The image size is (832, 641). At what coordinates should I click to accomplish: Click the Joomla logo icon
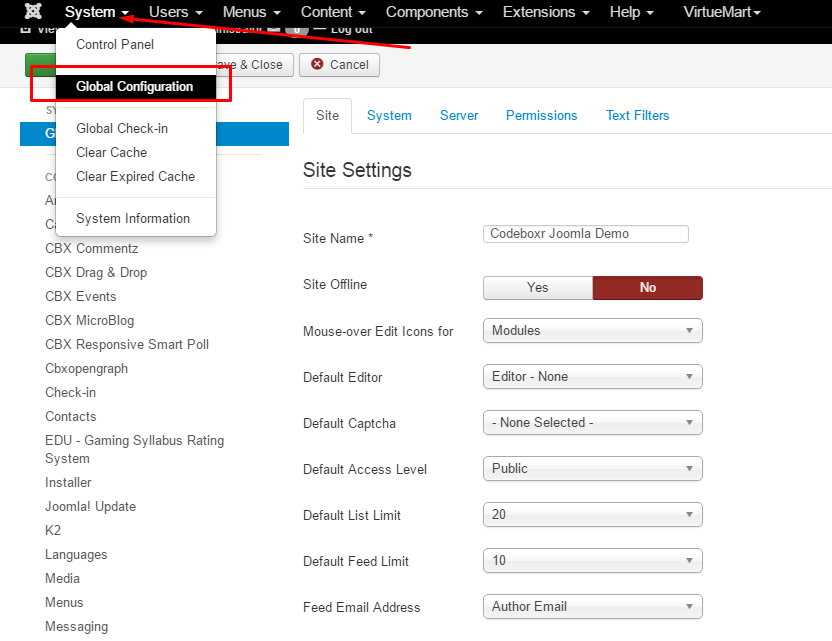[33, 11]
